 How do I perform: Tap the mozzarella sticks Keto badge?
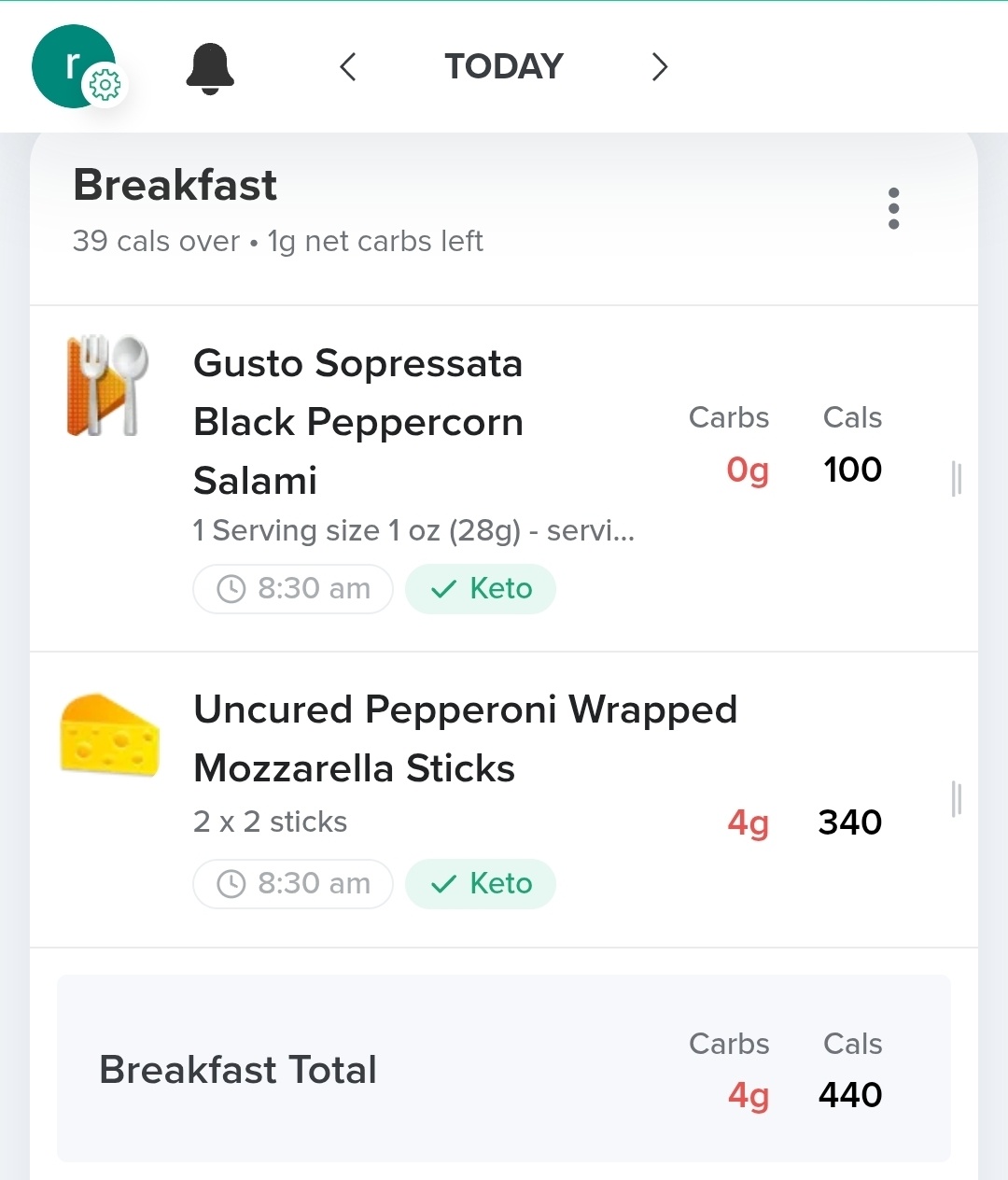click(481, 884)
